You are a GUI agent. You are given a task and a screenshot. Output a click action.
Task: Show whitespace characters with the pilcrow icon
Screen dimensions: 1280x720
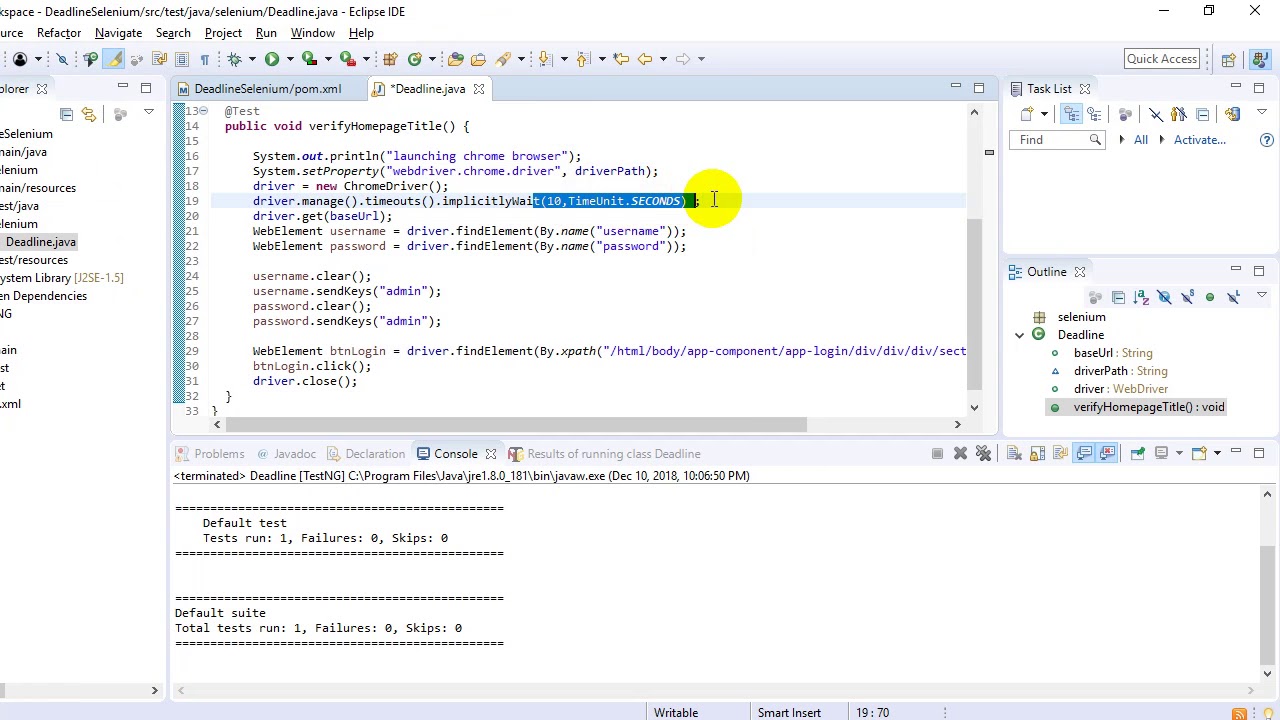205,59
